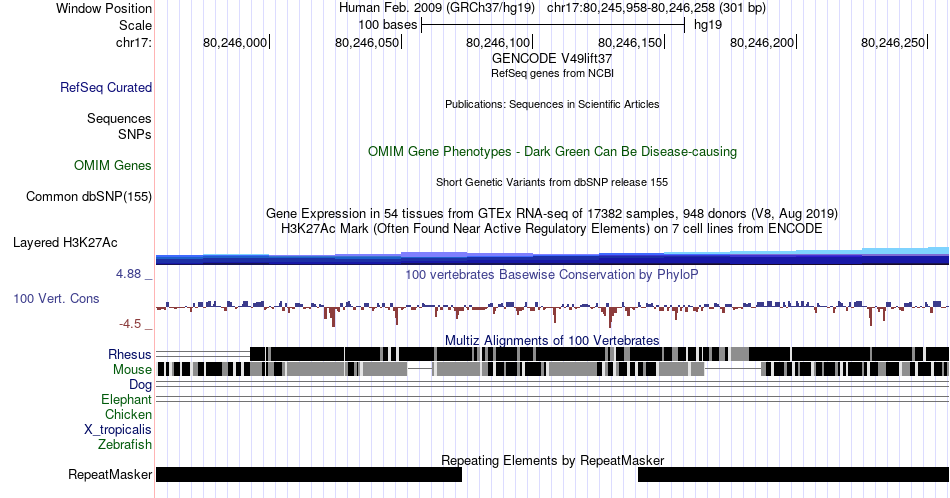Click the PhyloP 4.88 upper scale value

point(128,274)
